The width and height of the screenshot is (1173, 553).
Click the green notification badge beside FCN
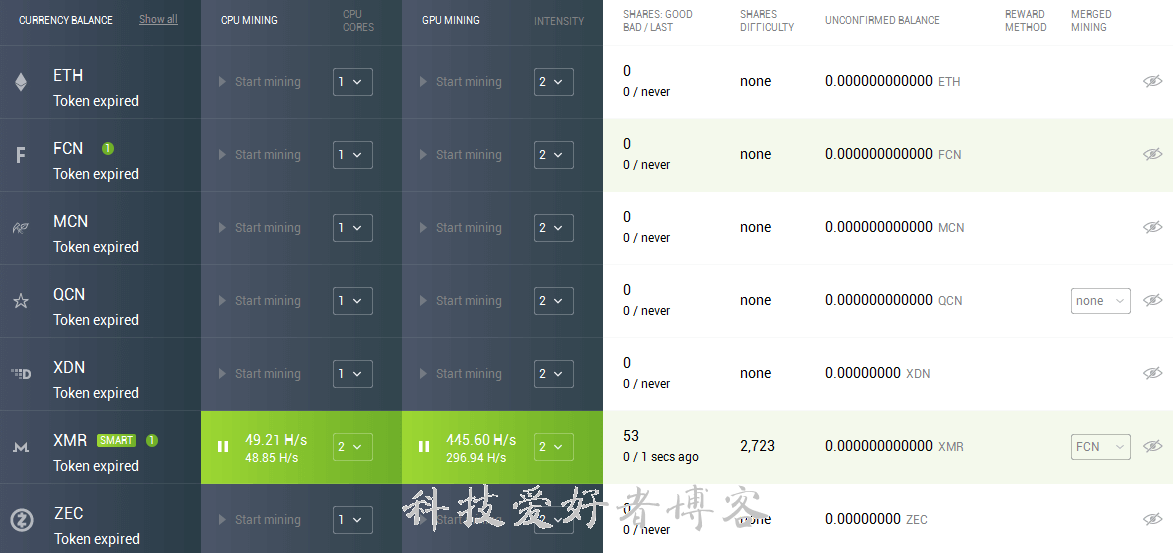click(108, 149)
